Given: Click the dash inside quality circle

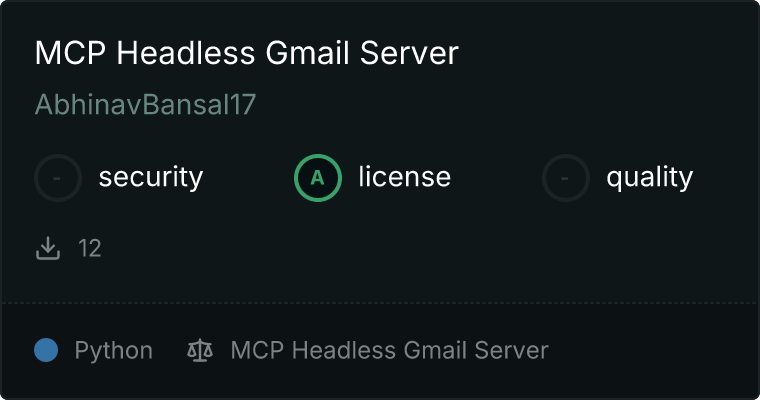Looking at the screenshot, I should point(565,178).
